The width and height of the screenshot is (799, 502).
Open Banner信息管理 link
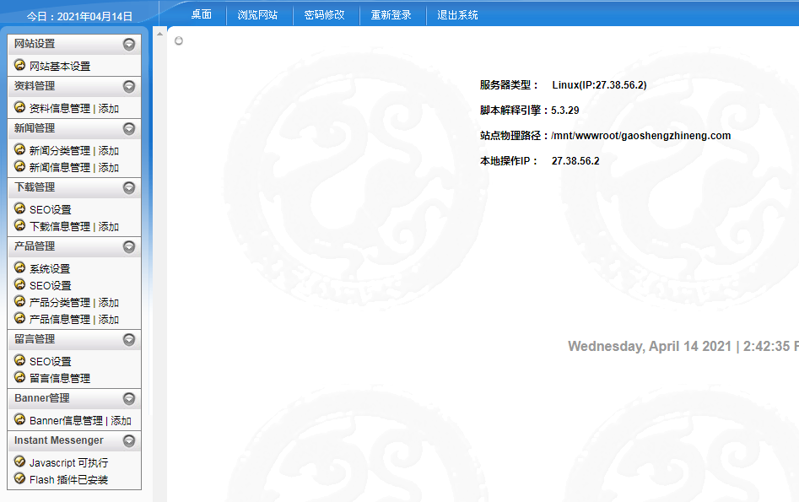click(66, 421)
